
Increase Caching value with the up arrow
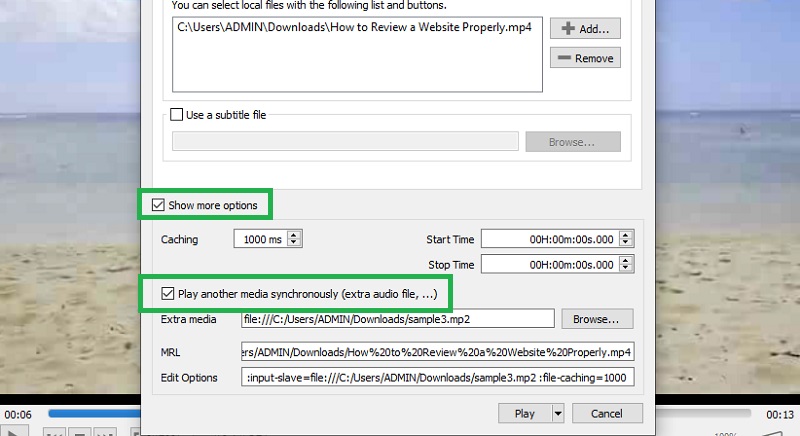point(295,235)
